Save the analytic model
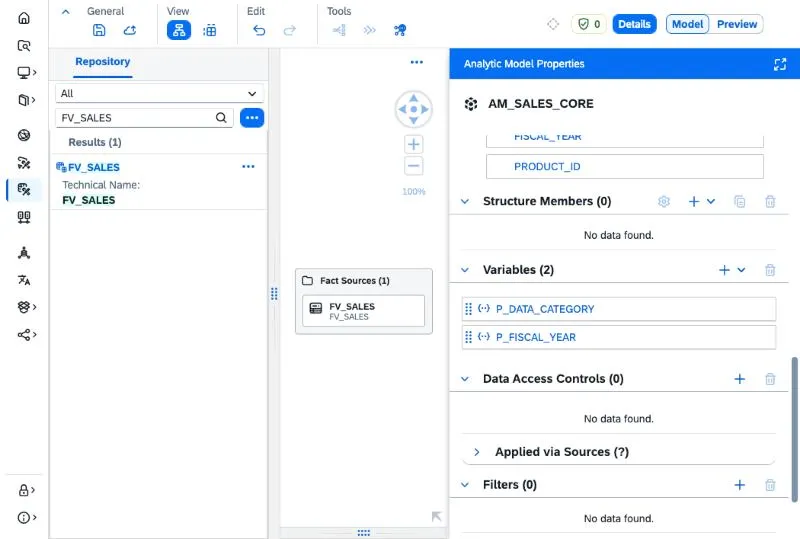800x539 pixels. click(99, 30)
